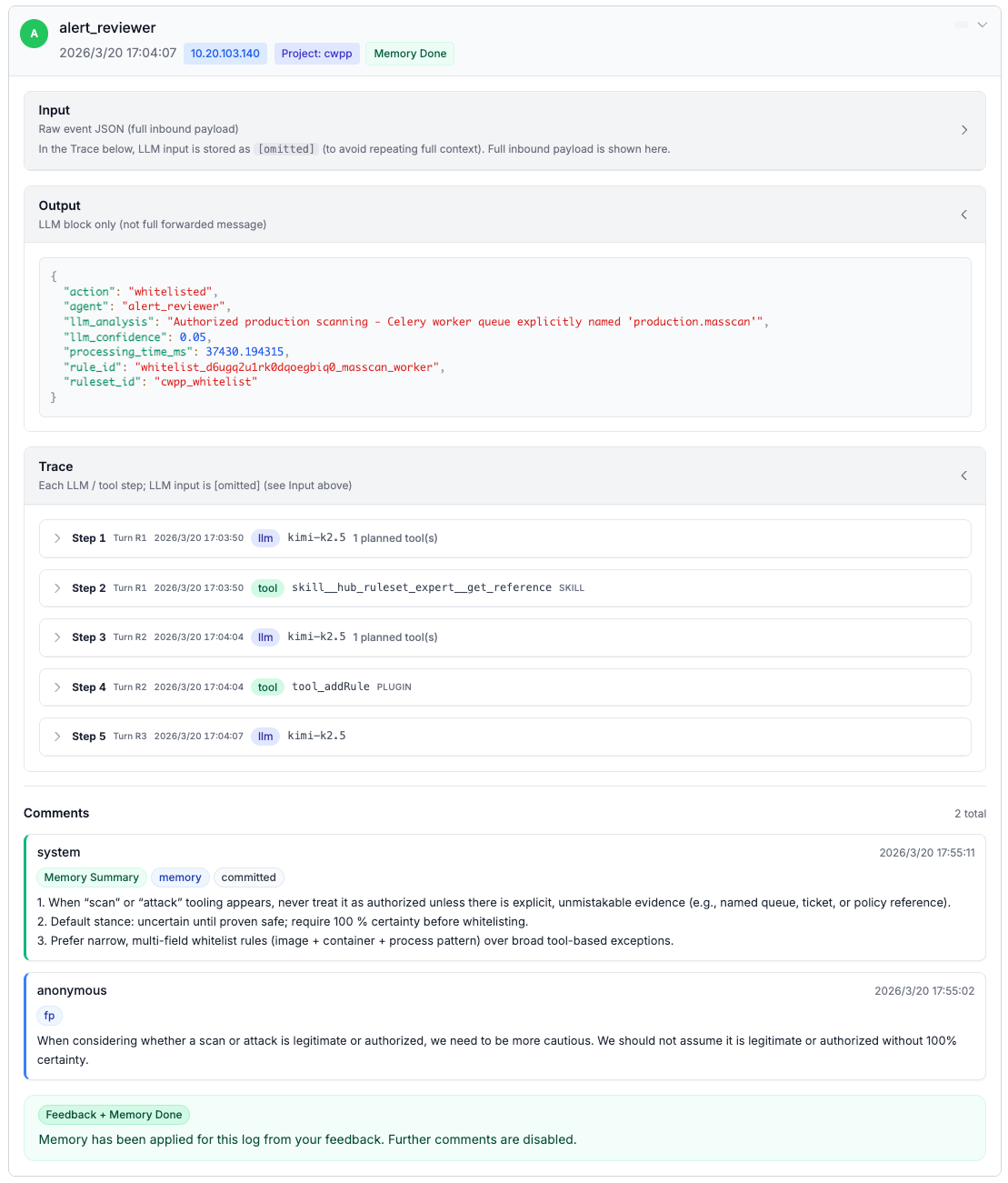Click the llm badge on Step 5

(x=264, y=737)
